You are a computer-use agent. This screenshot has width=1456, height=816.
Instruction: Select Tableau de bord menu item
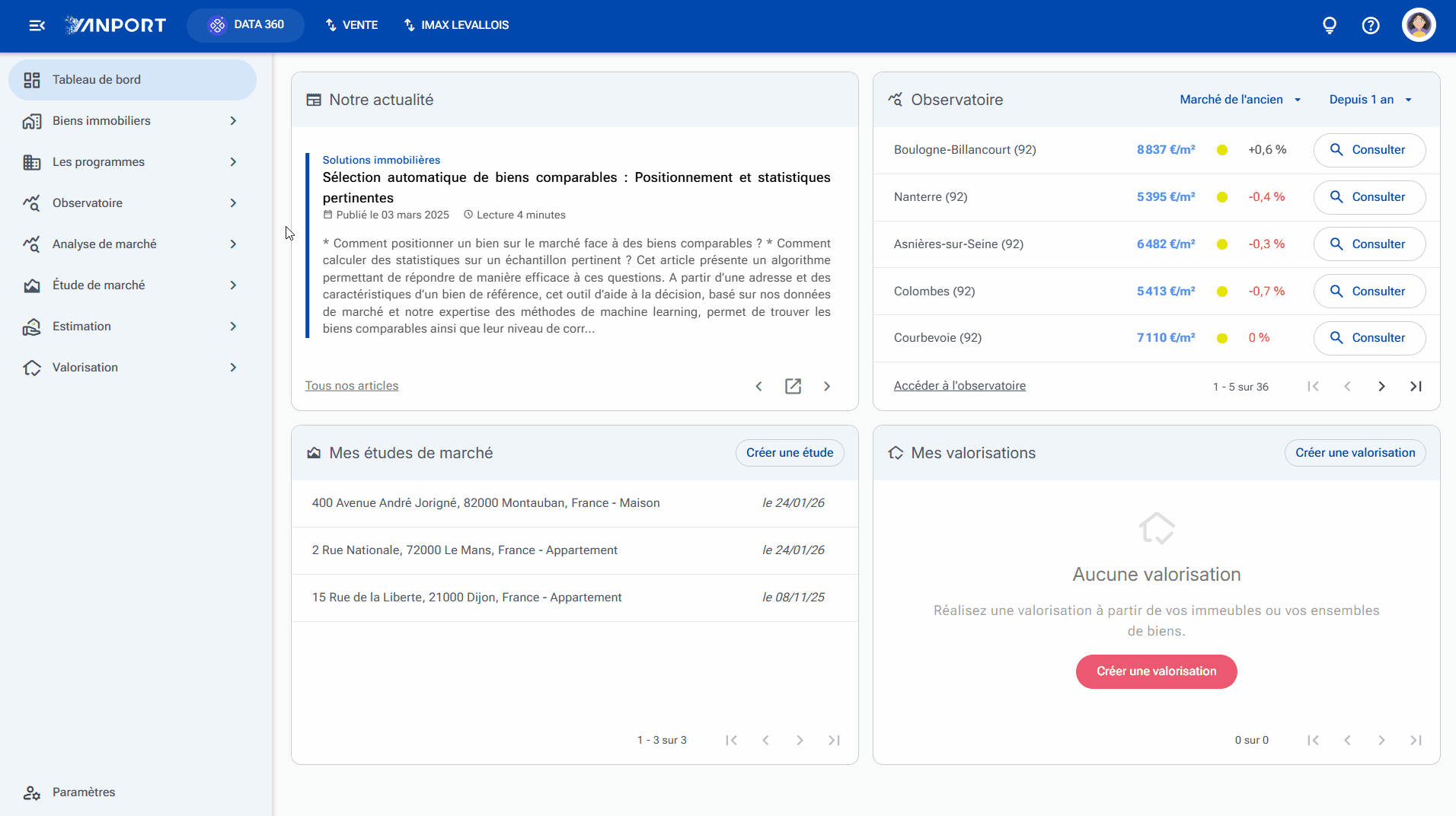pos(133,80)
